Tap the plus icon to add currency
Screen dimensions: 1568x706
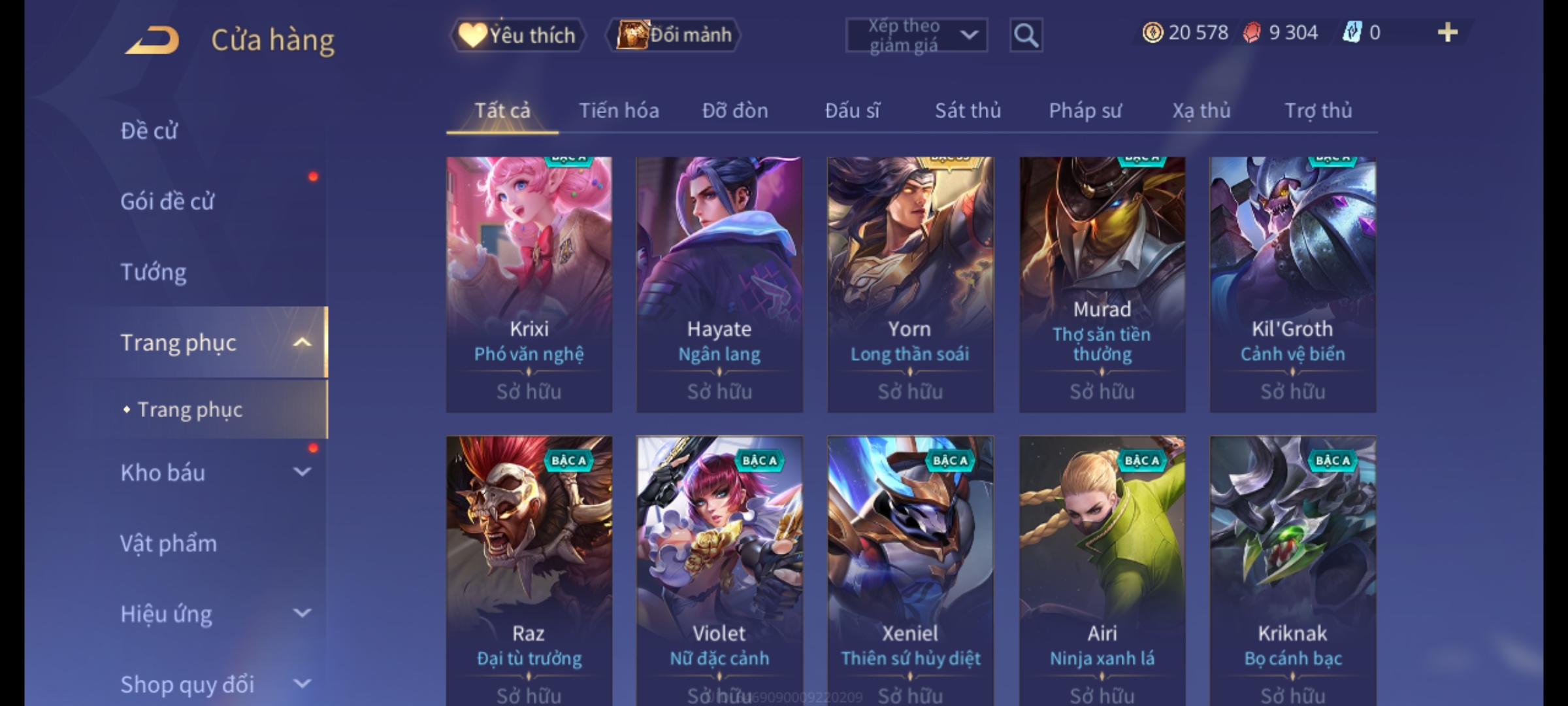point(1448,33)
